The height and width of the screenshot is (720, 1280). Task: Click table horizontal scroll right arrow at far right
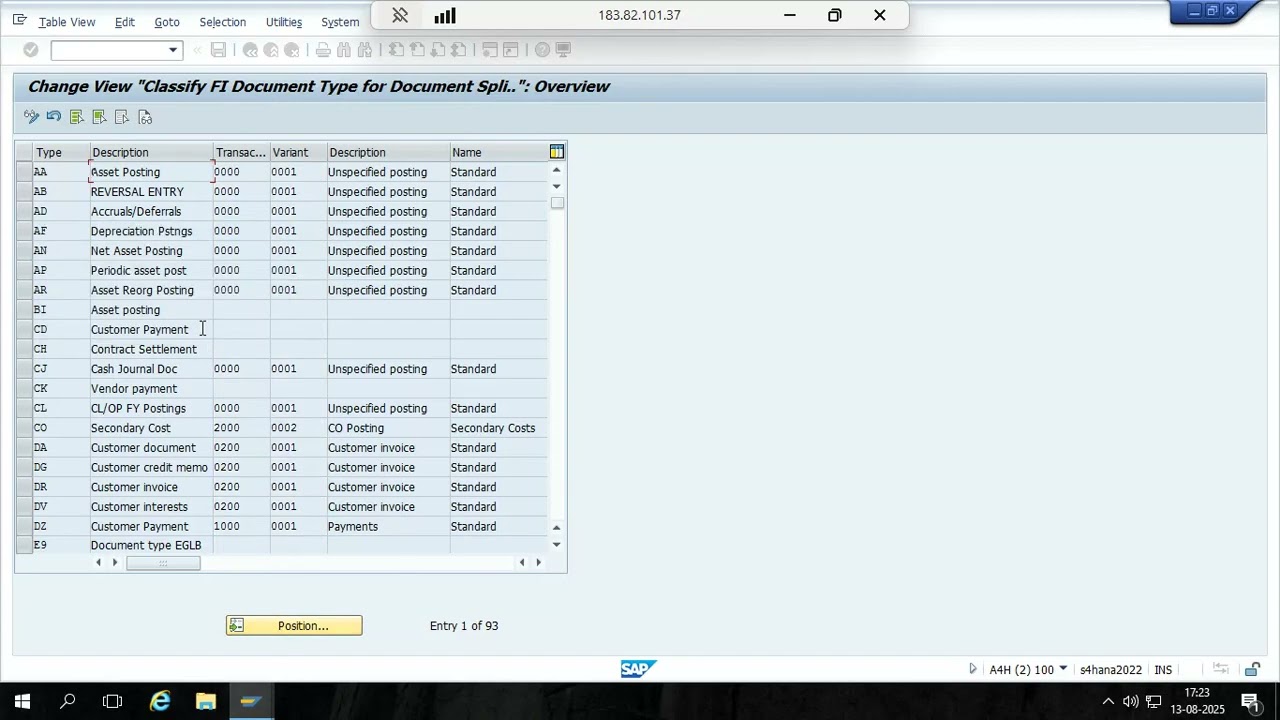(x=539, y=563)
